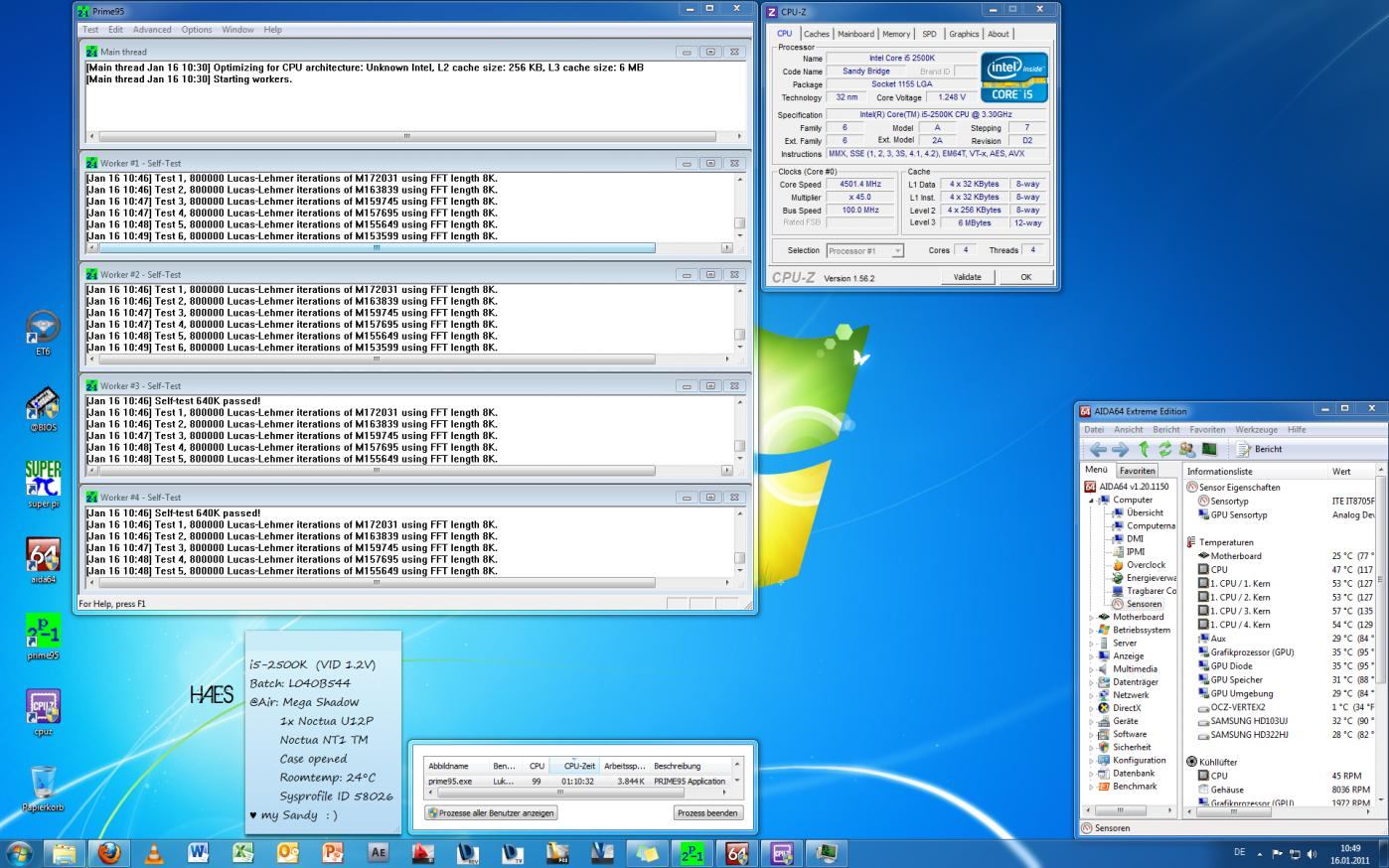Screen dimensions: 1389x868
Task: Expand the Datenträger tree node
Action: click(x=1092, y=682)
